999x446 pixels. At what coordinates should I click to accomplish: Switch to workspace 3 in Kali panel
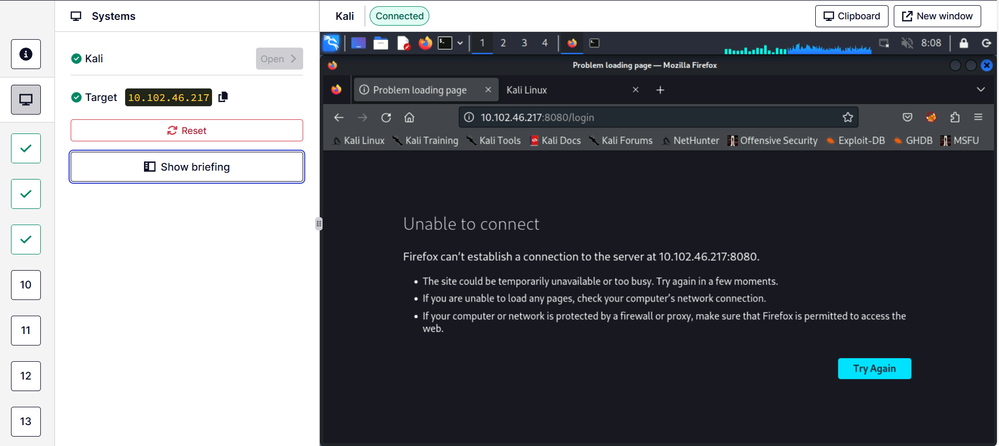tap(524, 43)
